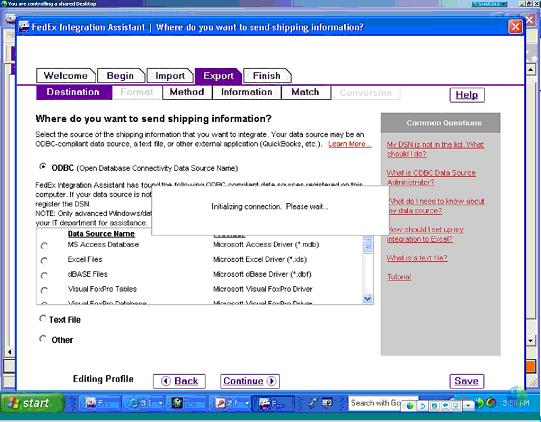
Task: Open the Information sub-tab
Action: click(x=247, y=92)
